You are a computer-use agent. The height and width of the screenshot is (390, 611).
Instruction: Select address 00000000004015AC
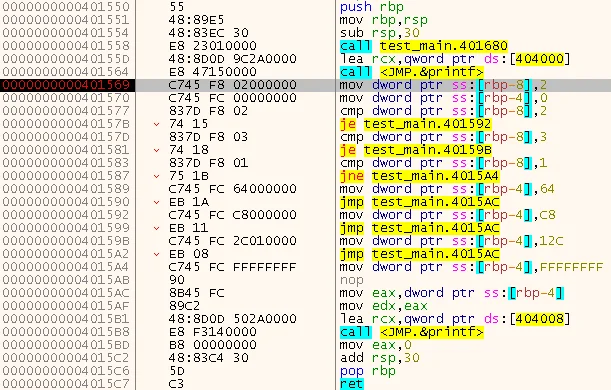point(66,293)
